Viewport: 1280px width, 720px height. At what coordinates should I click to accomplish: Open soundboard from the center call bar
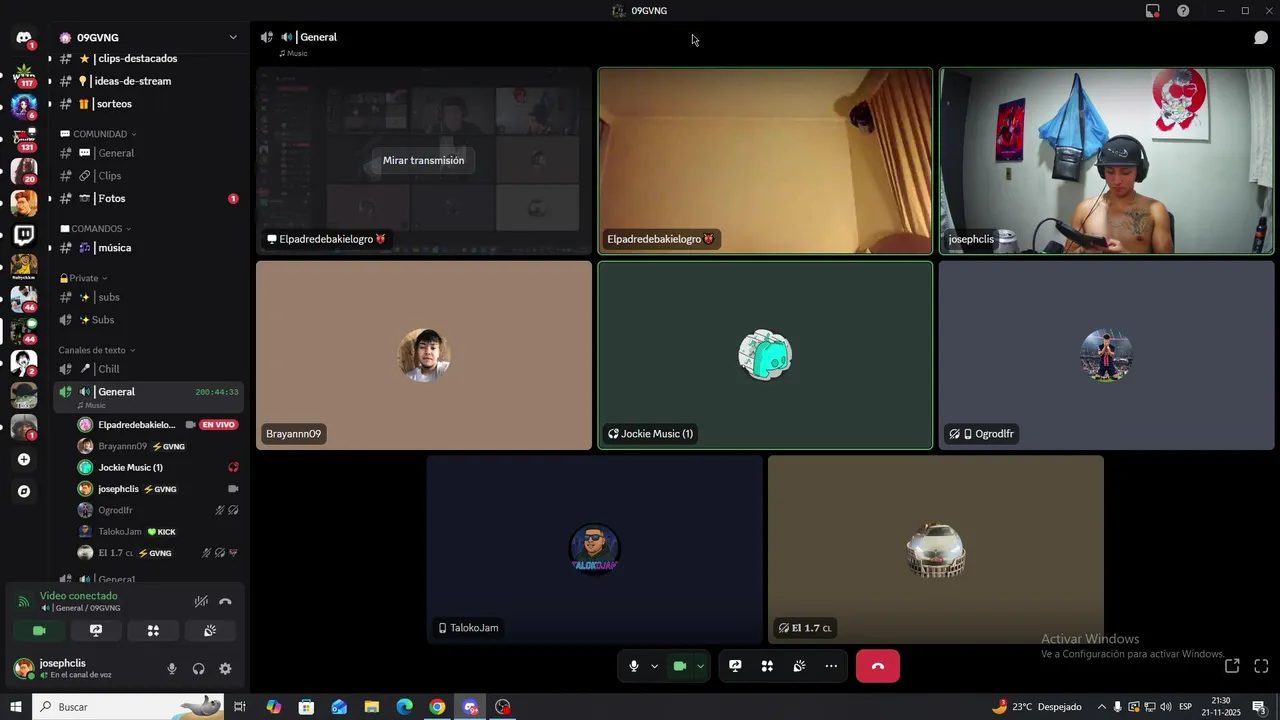pos(799,666)
